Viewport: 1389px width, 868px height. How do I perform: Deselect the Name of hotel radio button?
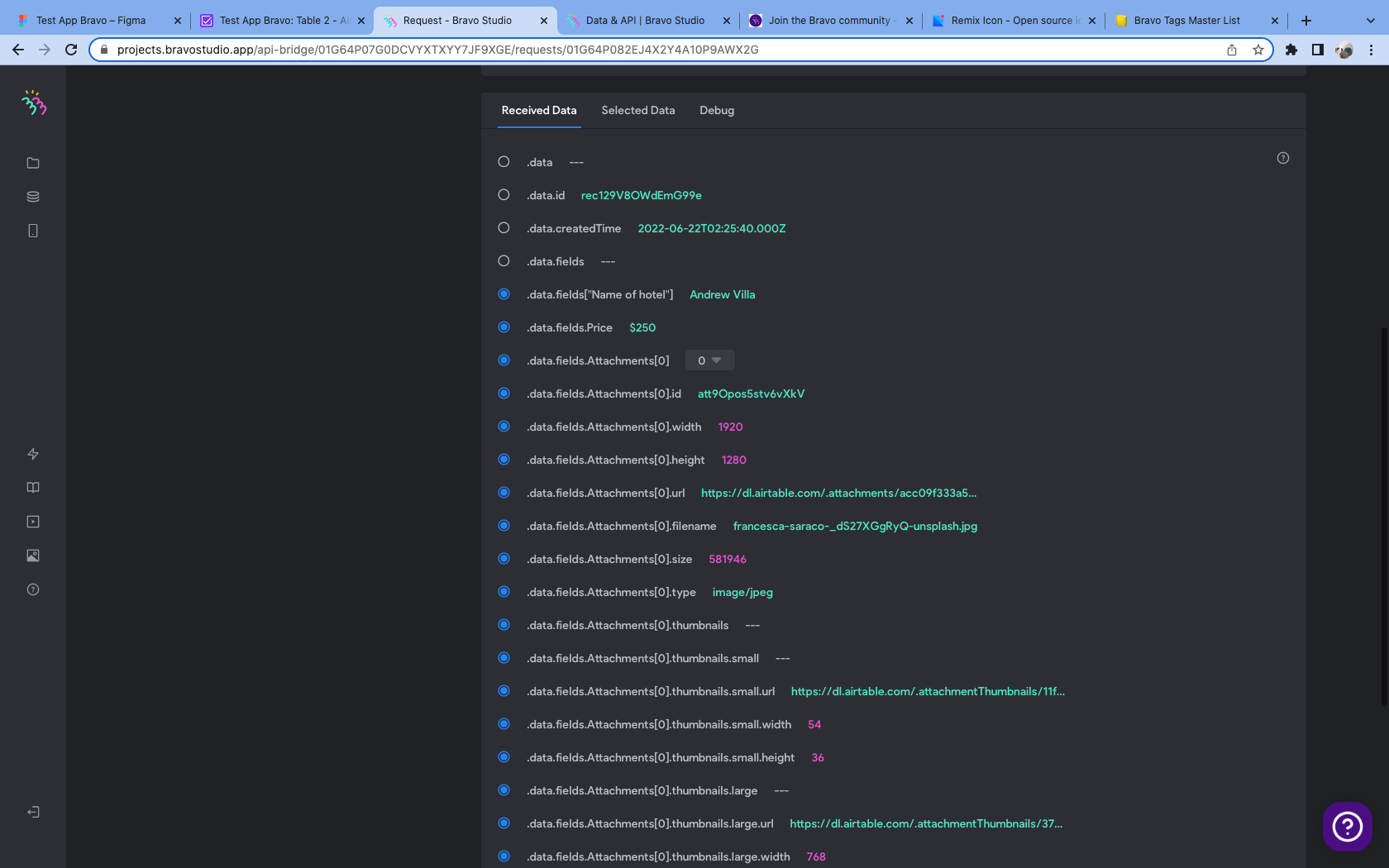[x=504, y=294]
